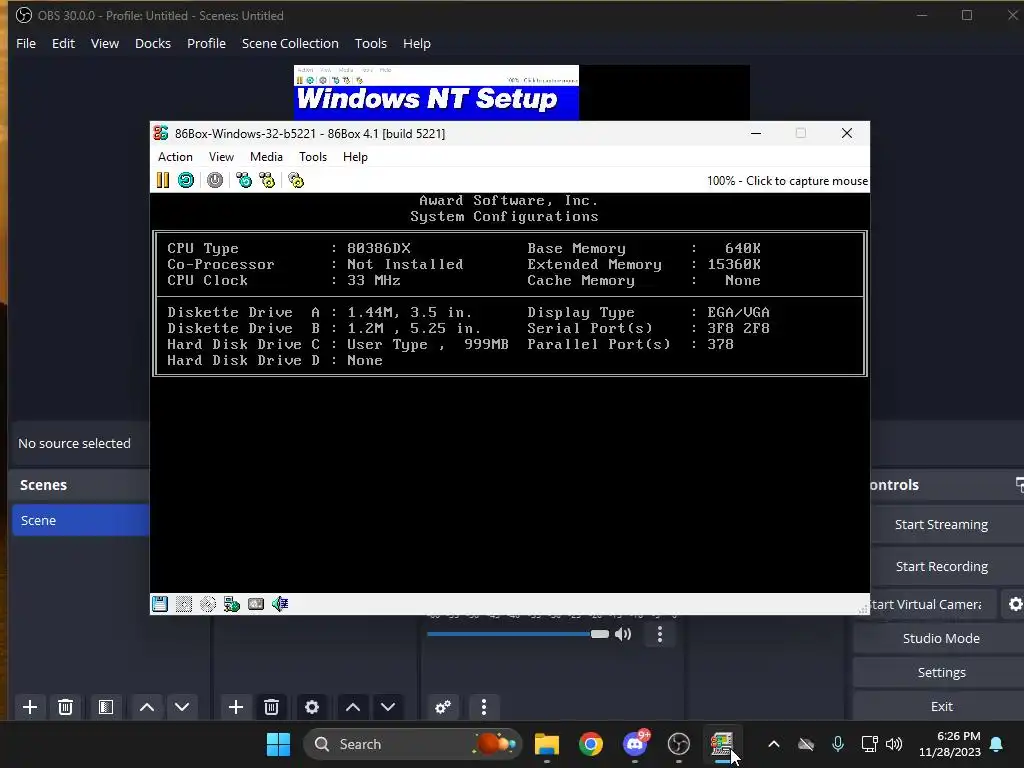Open the OBS Edit menu
The image size is (1024, 768).
(x=63, y=43)
